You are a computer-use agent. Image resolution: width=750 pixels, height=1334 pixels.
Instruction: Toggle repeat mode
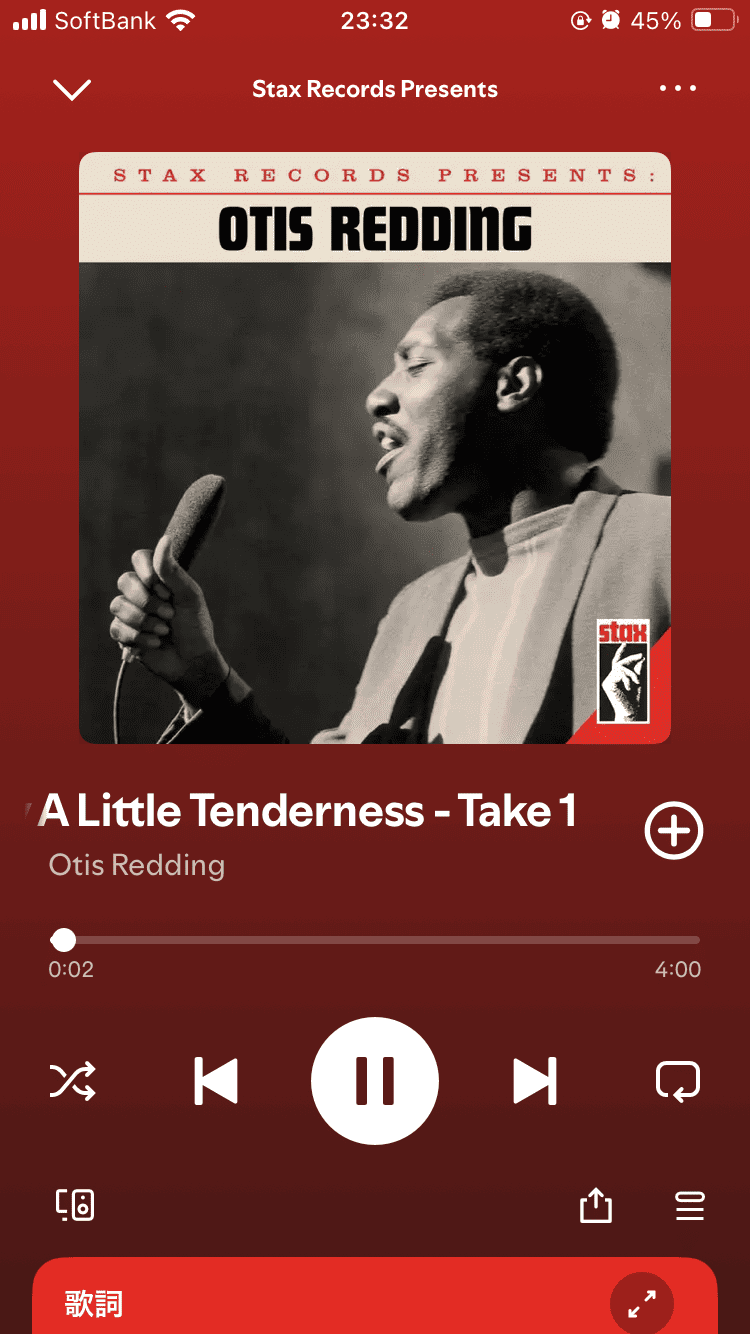pos(677,1081)
